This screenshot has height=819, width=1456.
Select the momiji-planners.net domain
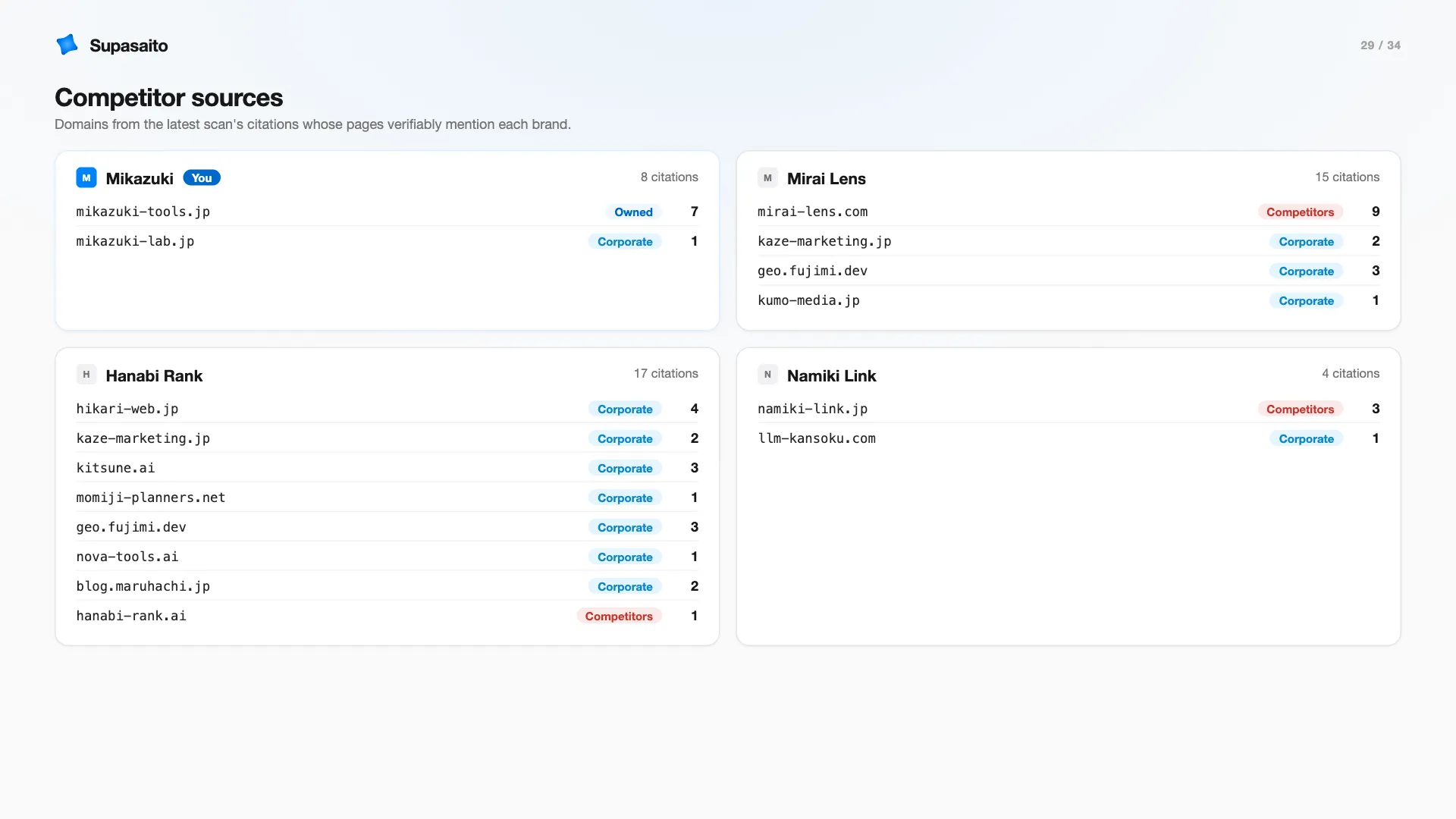(151, 497)
